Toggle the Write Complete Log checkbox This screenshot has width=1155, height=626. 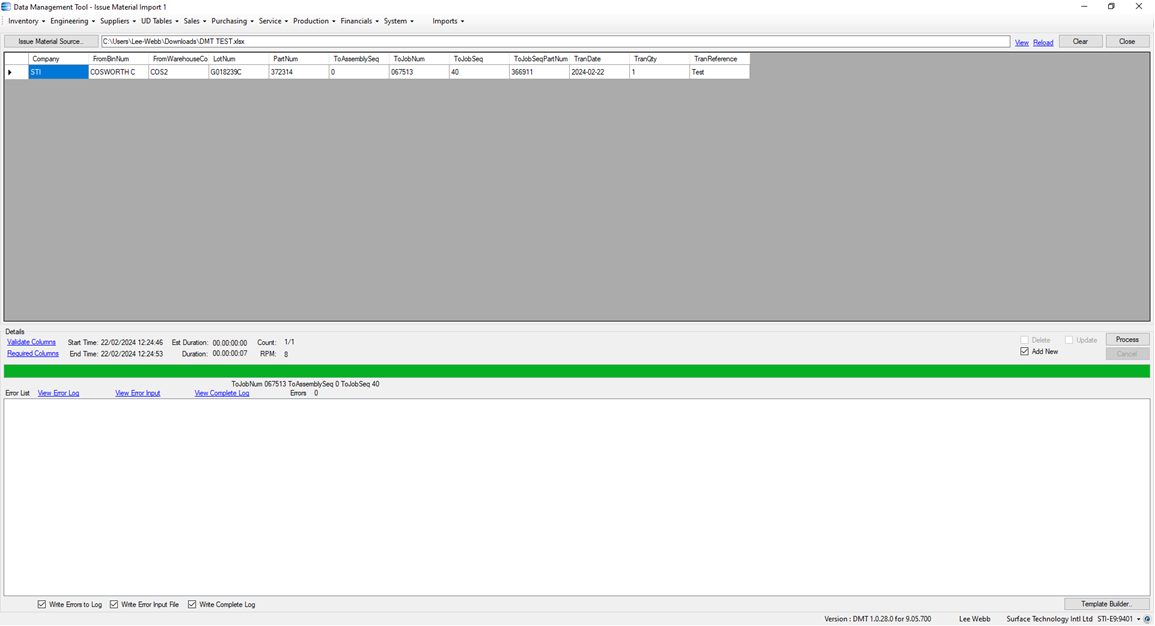tap(191, 603)
